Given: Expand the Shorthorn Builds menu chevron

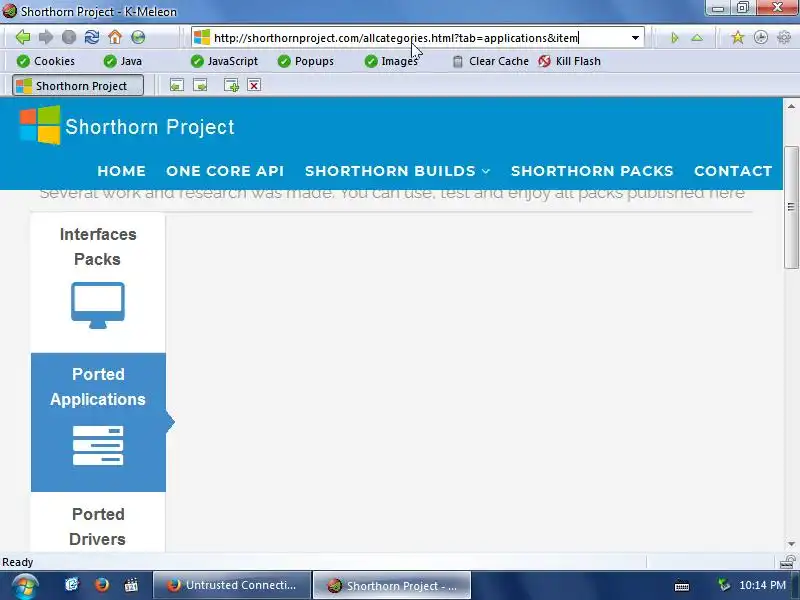Looking at the screenshot, I should pyautogui.click(x=486, y=171).
